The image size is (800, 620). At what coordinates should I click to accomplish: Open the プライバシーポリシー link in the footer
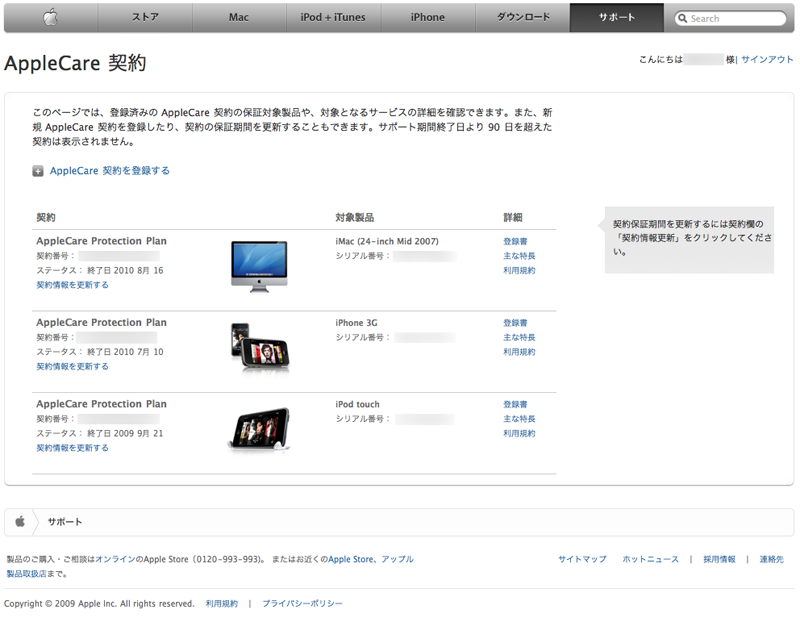pyautogui.click(x=300, y=603)
